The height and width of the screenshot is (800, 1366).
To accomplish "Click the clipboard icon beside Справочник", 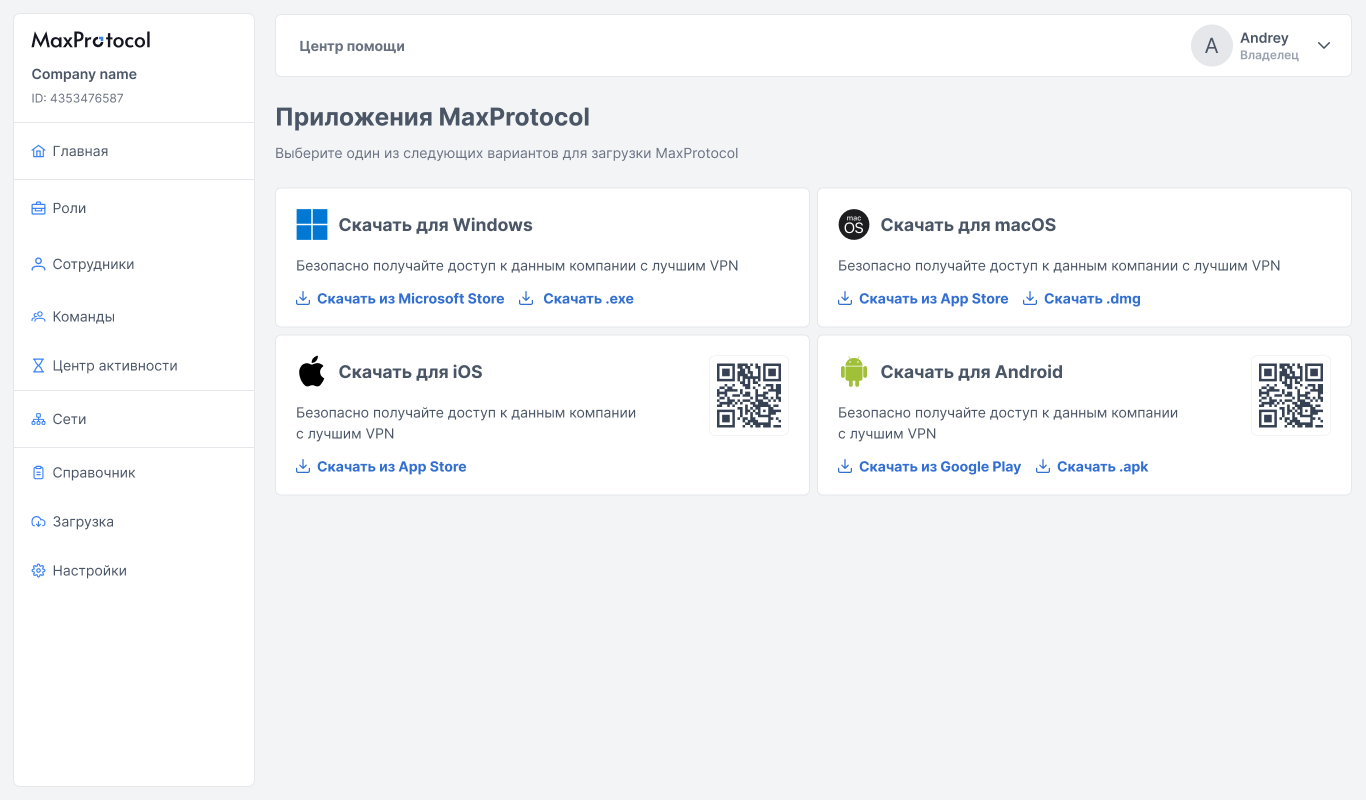I will [x=39, y=473].
